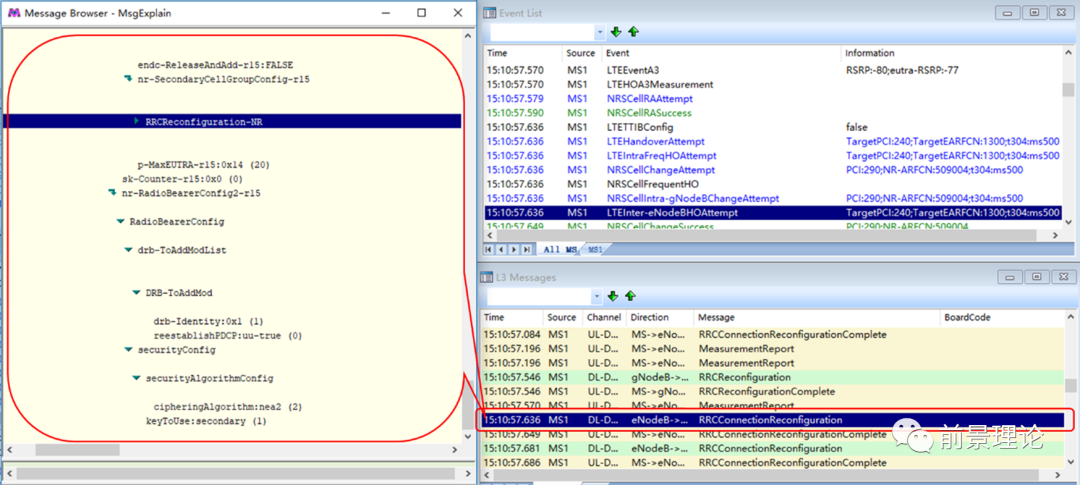Jump to first tab in Event List tab navigator
Viewport: 1080px width, 485px height.
tap(490, 249)
